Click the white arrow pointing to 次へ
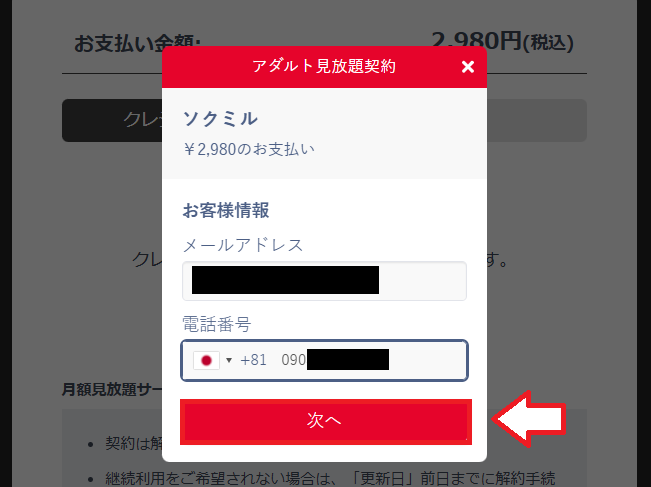 pyautogui.click(x=529, y=419)
